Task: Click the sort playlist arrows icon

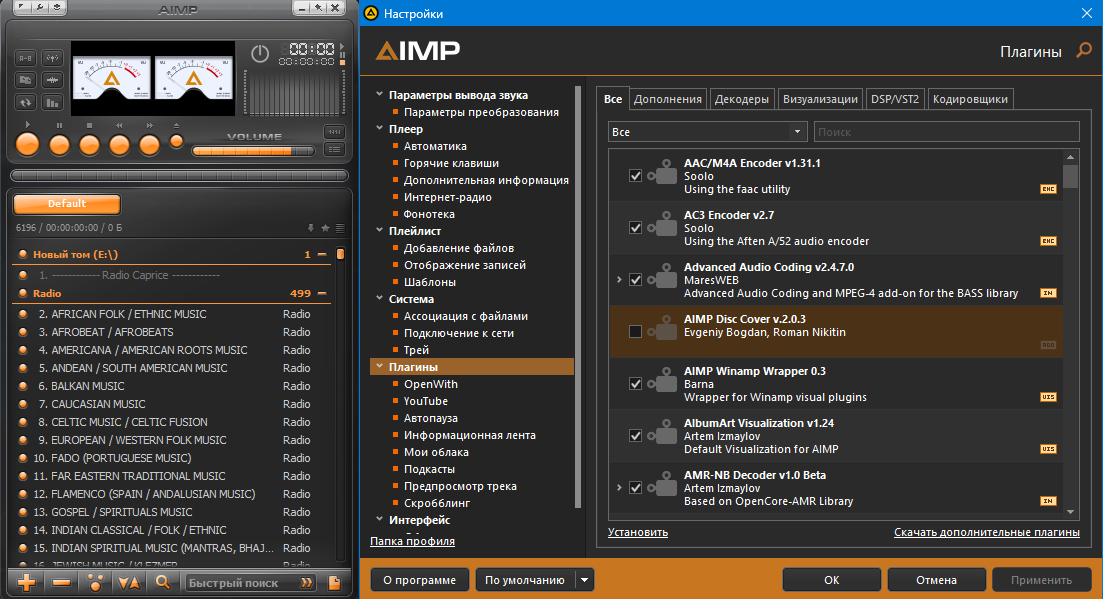Action: point(128,582)
